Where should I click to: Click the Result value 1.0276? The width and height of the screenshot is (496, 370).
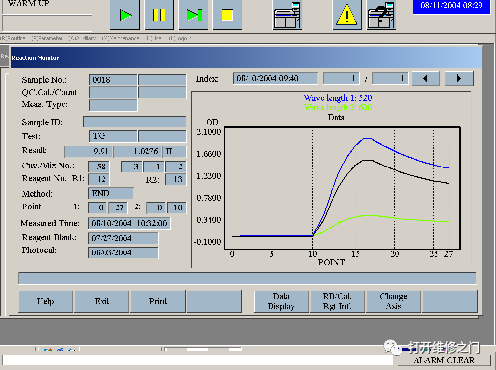(138, 151)
